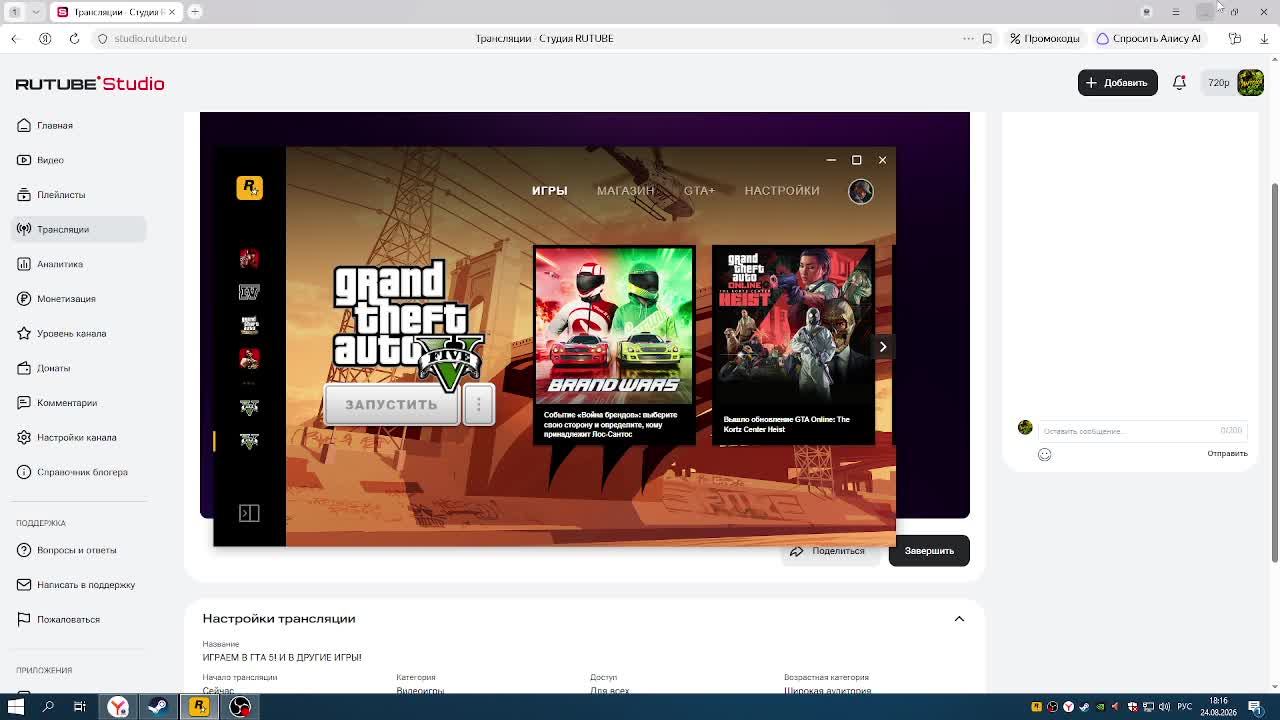The image size is (1280, 720).
Task: Click the Rockstar logo in launcher sidebar
Action: (x=249, y=188)
